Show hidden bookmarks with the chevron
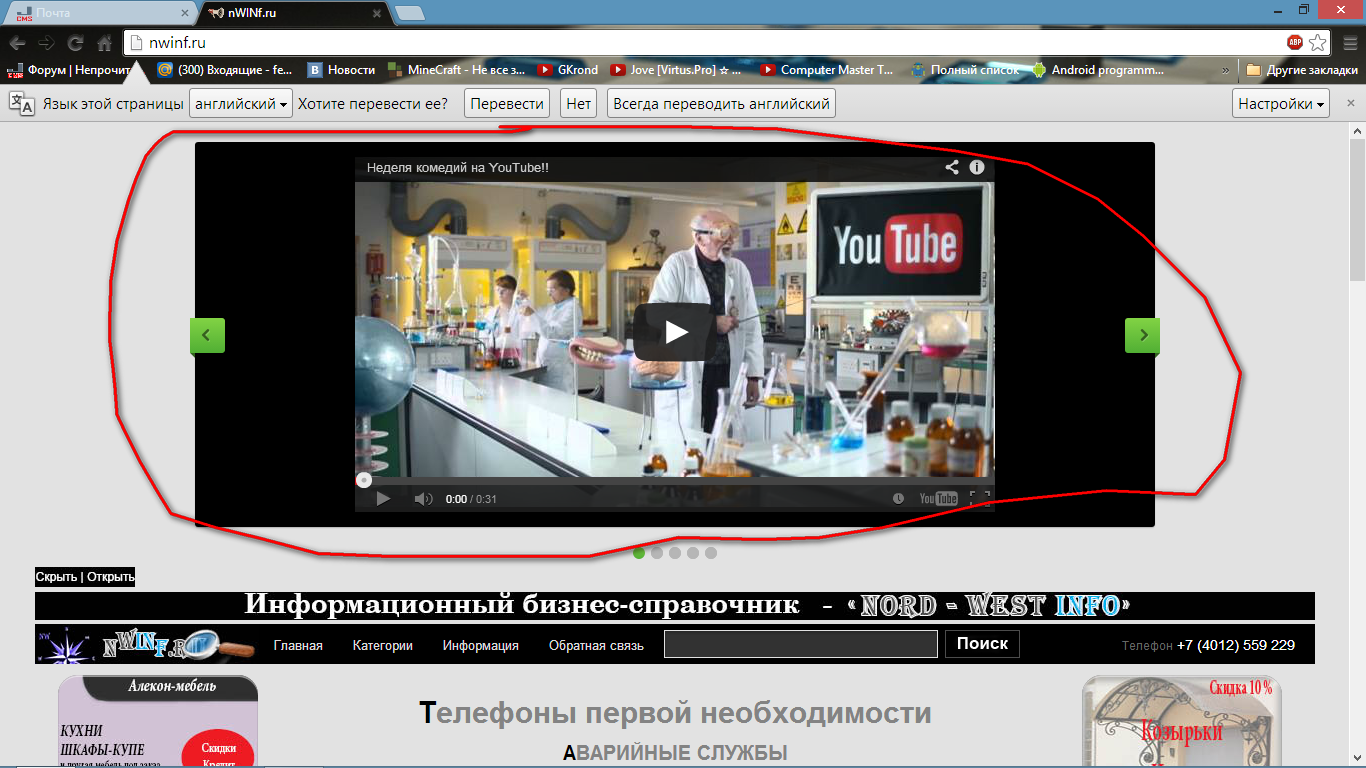1366x768 pixels. click(x=1226, y=70)
